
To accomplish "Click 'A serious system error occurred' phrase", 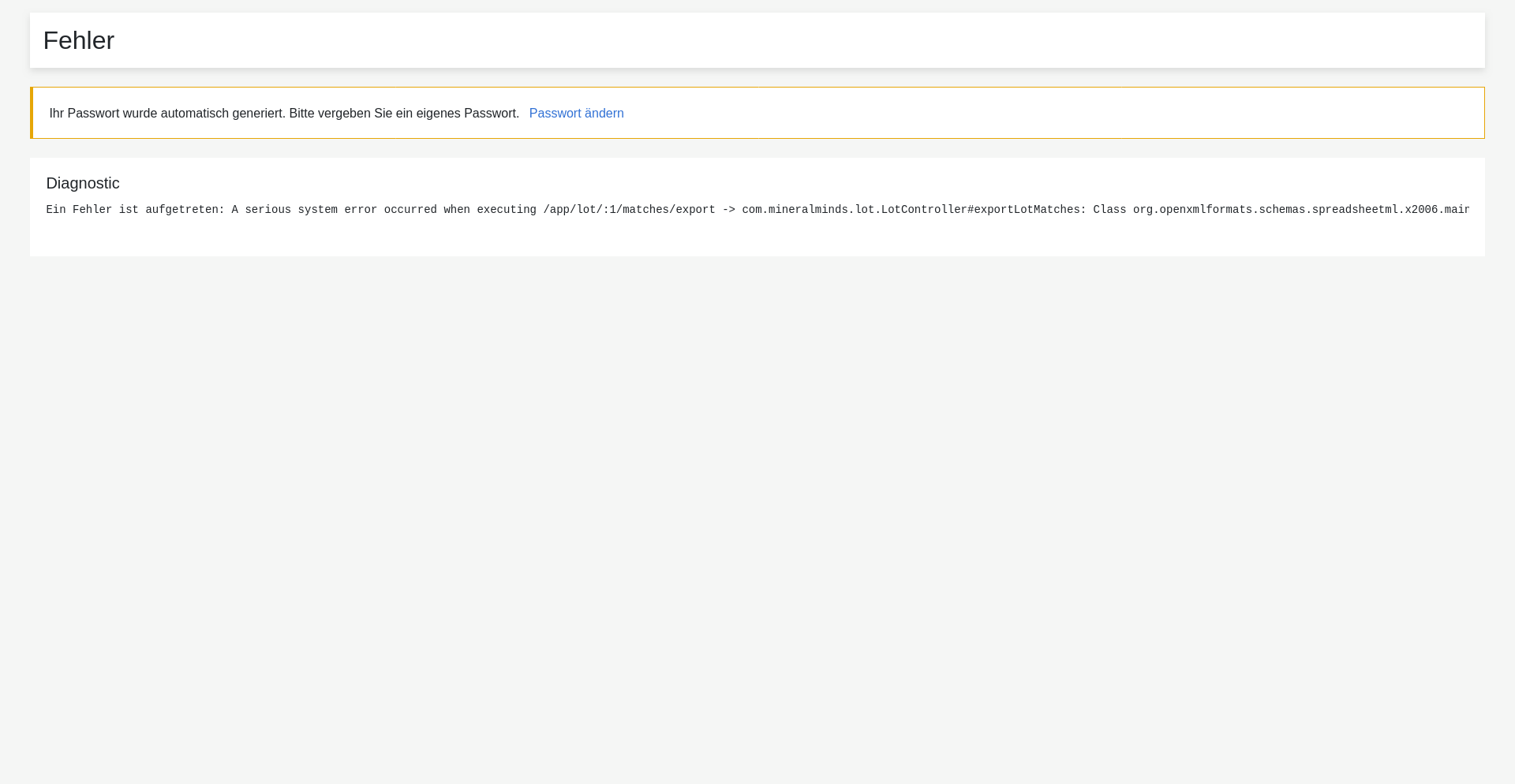I will point(334,210).
